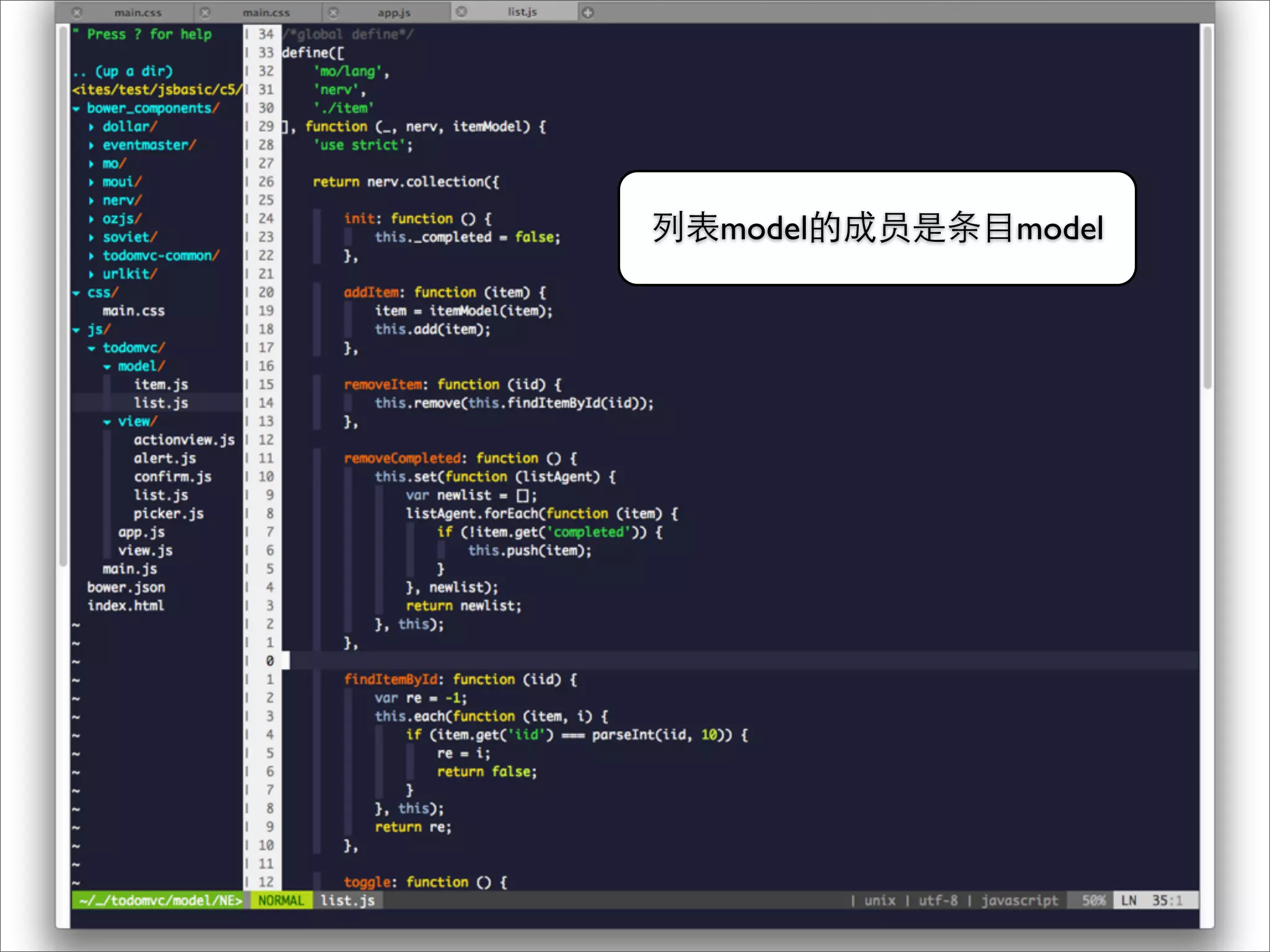Click the file tree's vertical scrollbar
This screenshot has width=1270, height=952.
click(x=62, y=296)
